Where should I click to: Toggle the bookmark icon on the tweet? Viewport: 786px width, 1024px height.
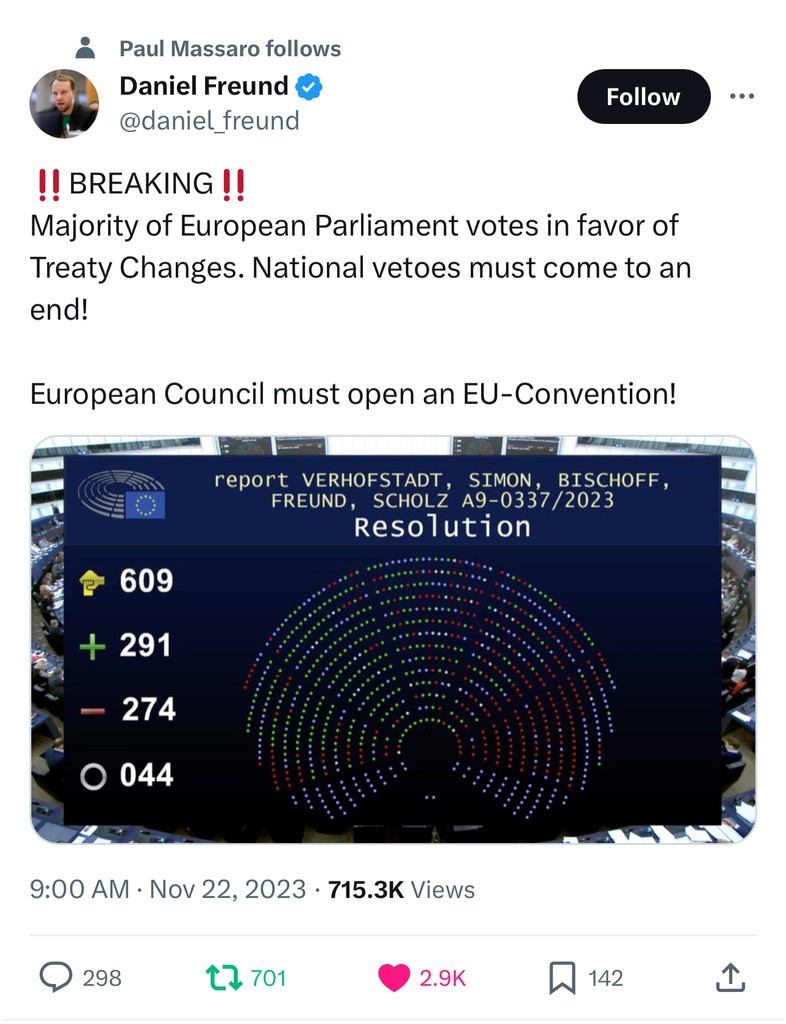tap(563, 977)
